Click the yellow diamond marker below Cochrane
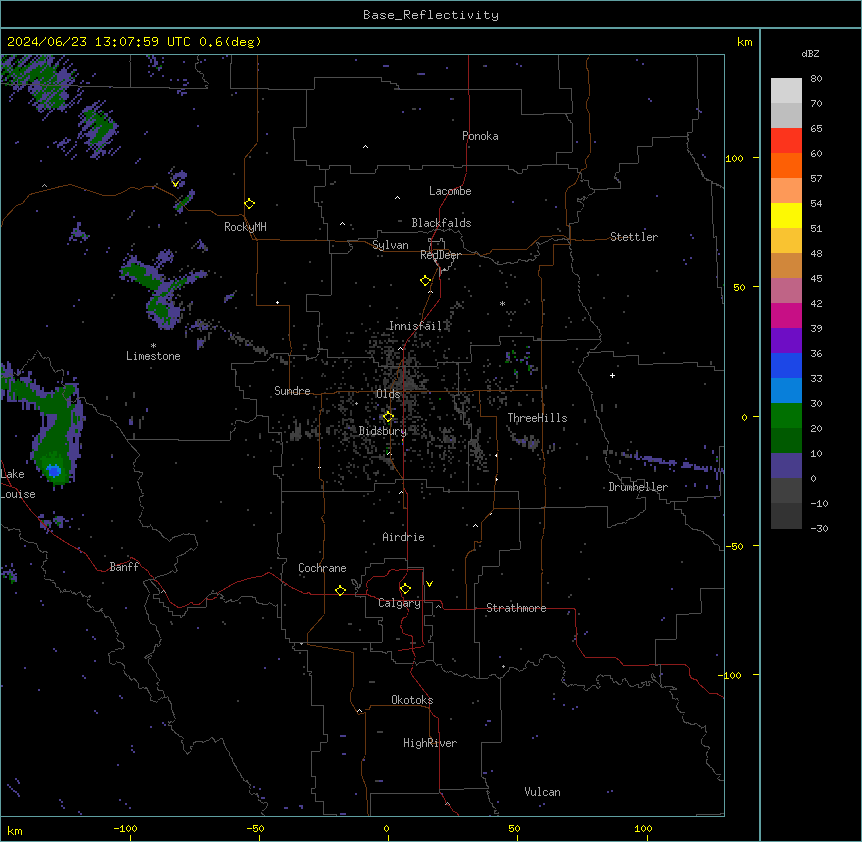862x842 pixels. pyautogui.click(x=340, y=590)
